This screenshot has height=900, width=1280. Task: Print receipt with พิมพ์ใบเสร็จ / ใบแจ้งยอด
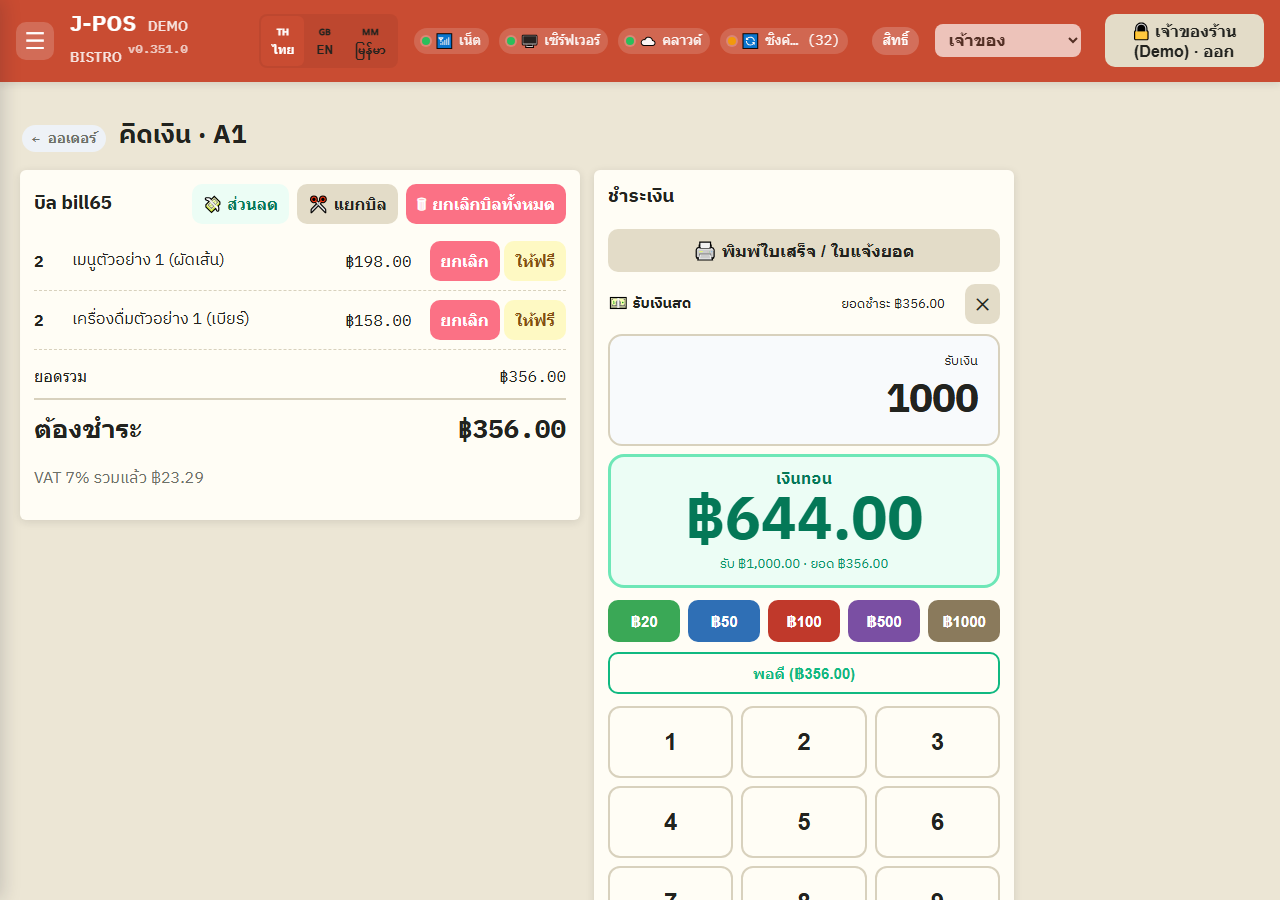point(804,251)
